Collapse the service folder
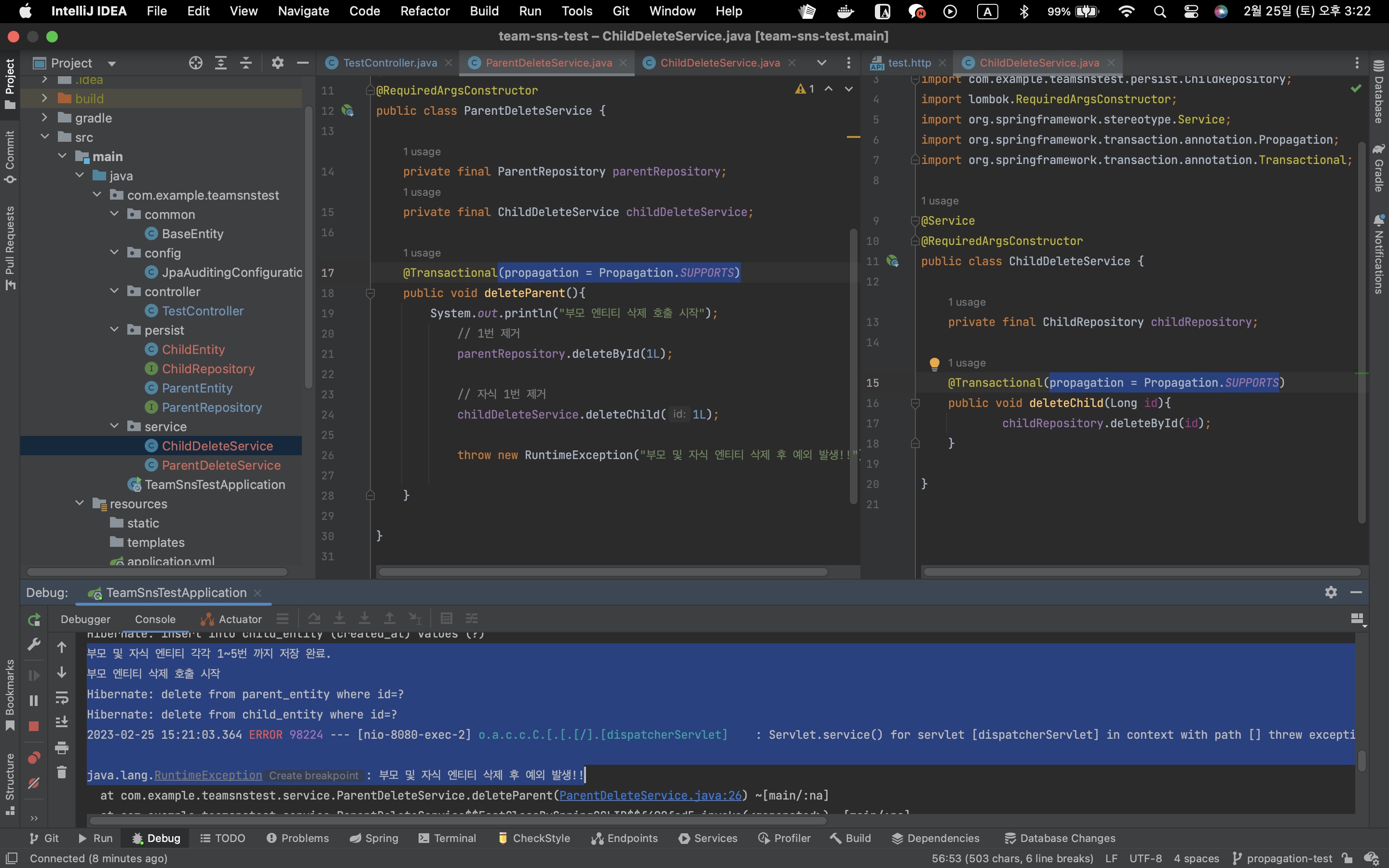 (114, 426)
